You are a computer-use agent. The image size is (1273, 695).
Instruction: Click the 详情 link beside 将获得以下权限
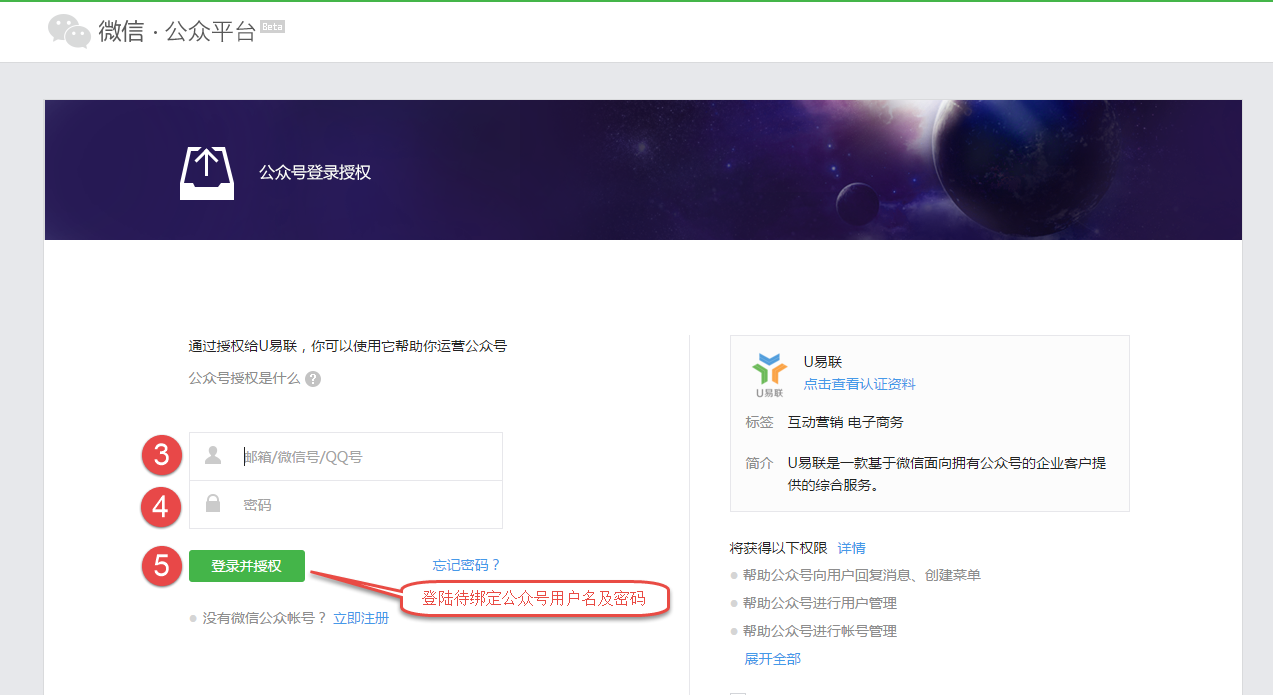pos(852,548)
